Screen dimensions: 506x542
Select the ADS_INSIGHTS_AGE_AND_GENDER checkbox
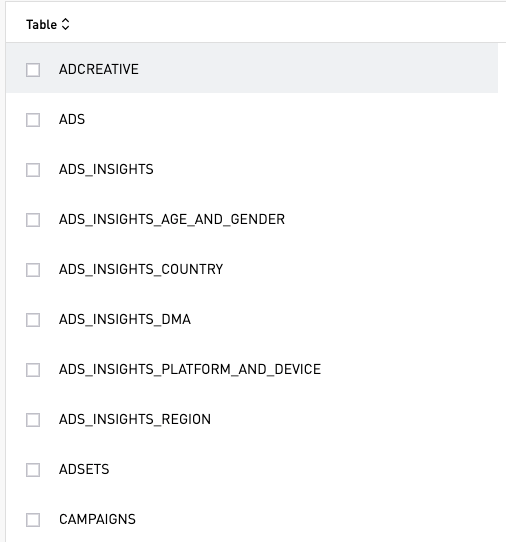pos(33,220)
